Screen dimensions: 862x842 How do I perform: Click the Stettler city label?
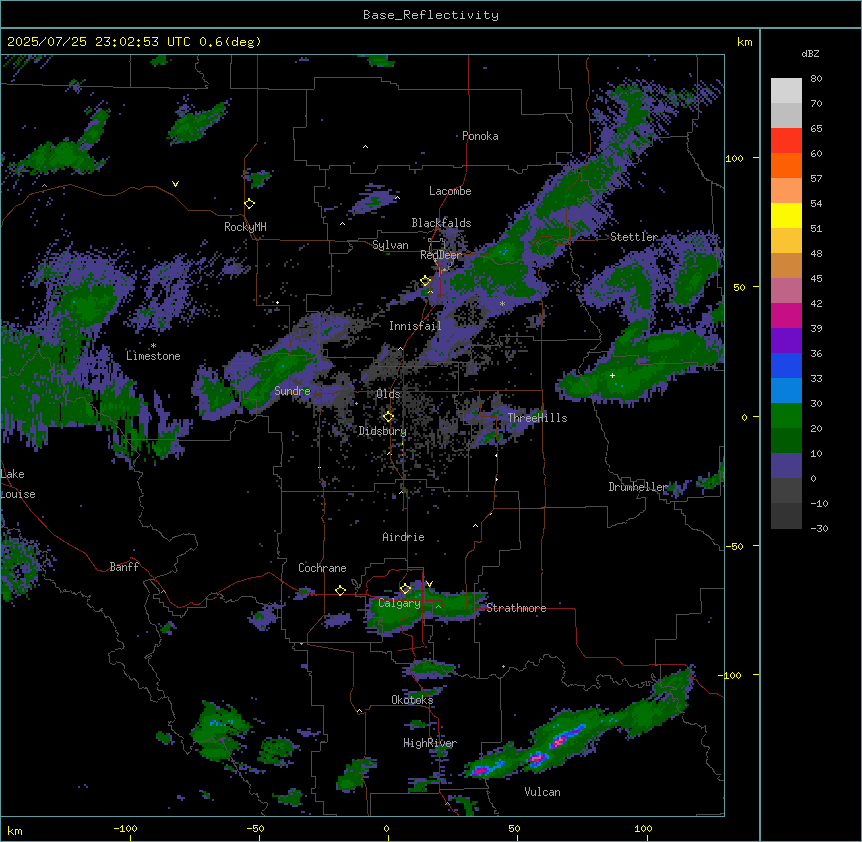point(634,237)
